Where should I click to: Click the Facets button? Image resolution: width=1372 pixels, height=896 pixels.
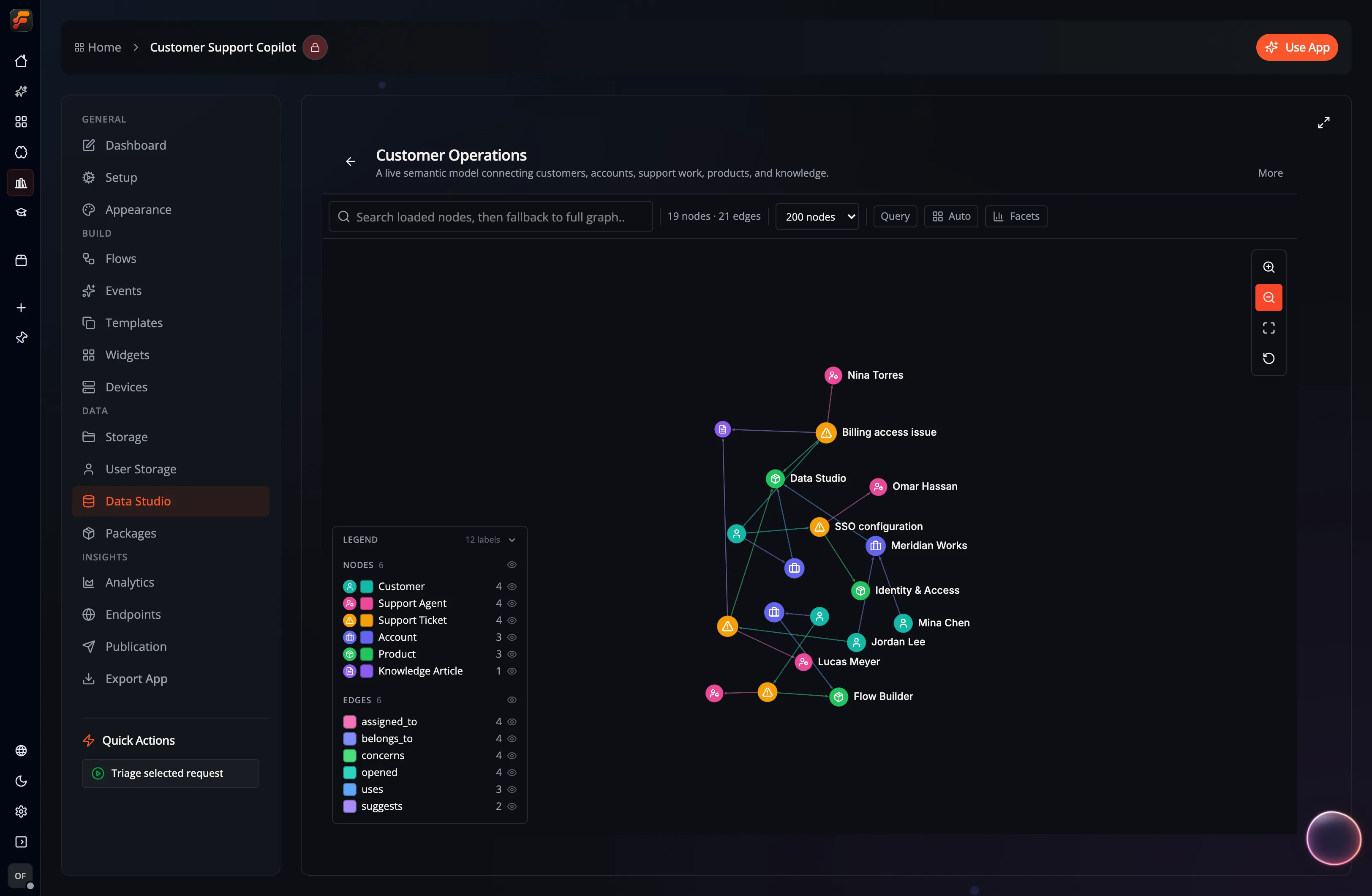pyautogui.click(x=1016, y=216)
